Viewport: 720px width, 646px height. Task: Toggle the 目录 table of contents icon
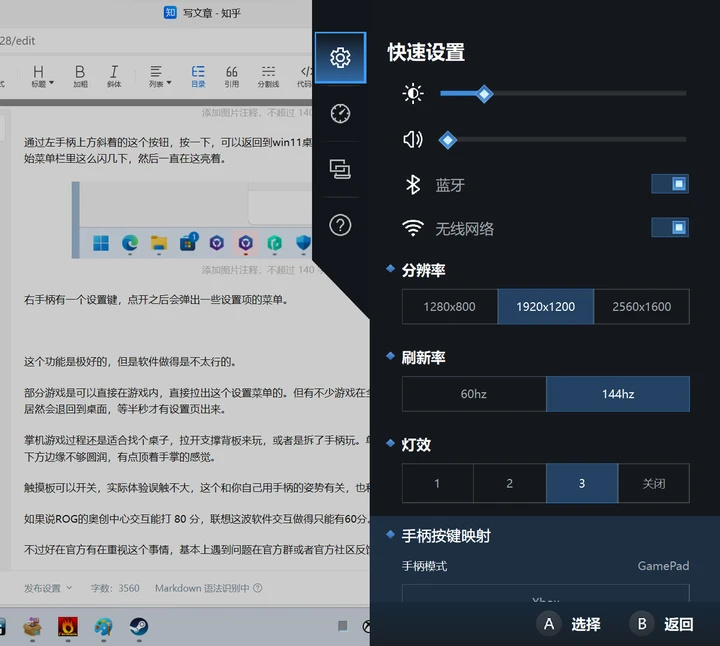click(198, 76)
